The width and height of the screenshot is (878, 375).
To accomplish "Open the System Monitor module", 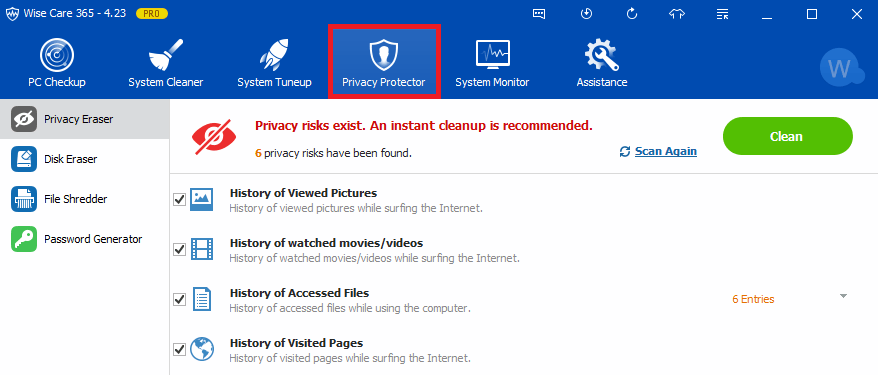I will (492, 63).
